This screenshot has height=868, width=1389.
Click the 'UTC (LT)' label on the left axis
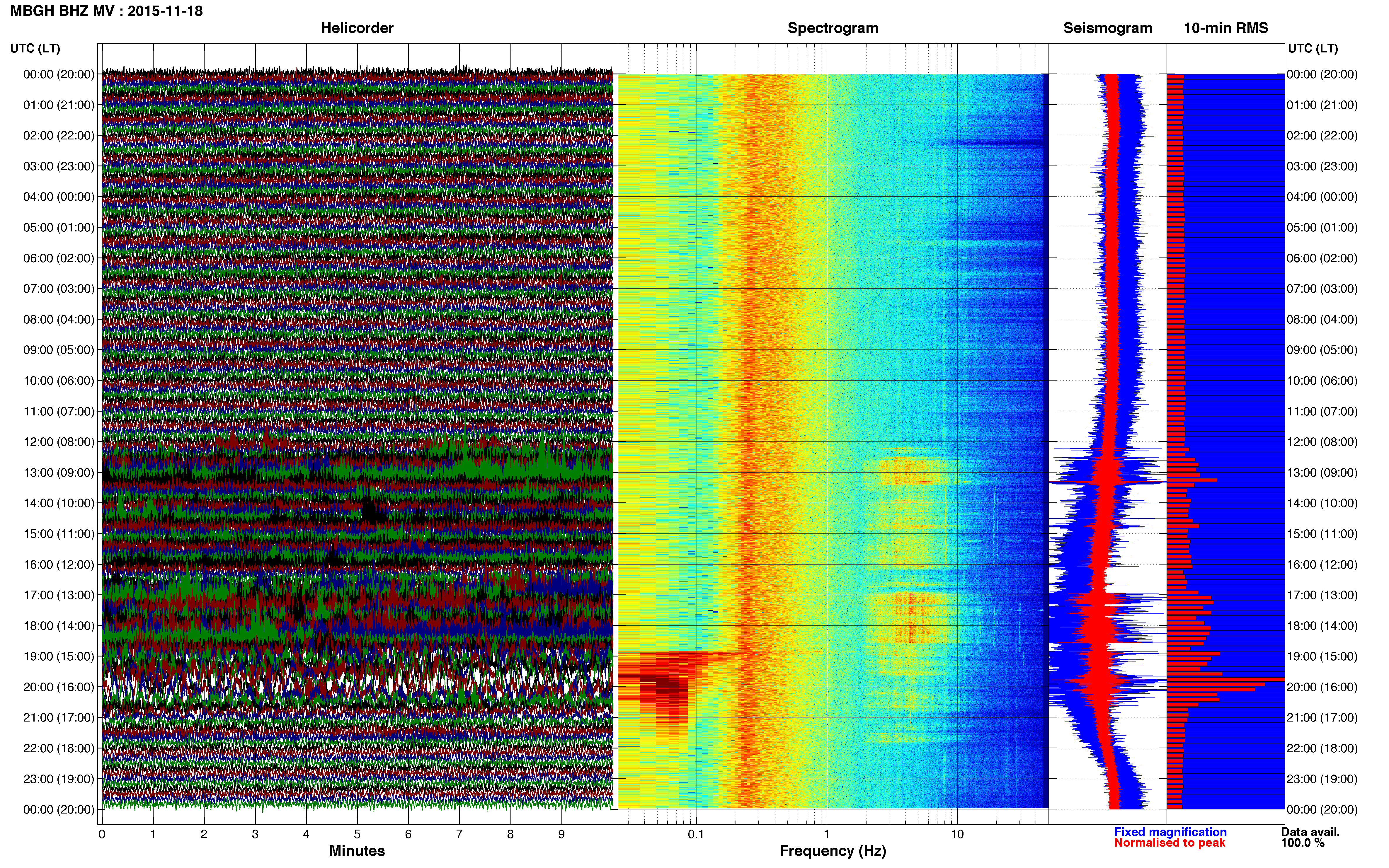pyautogui.click(x=35, y=48)
